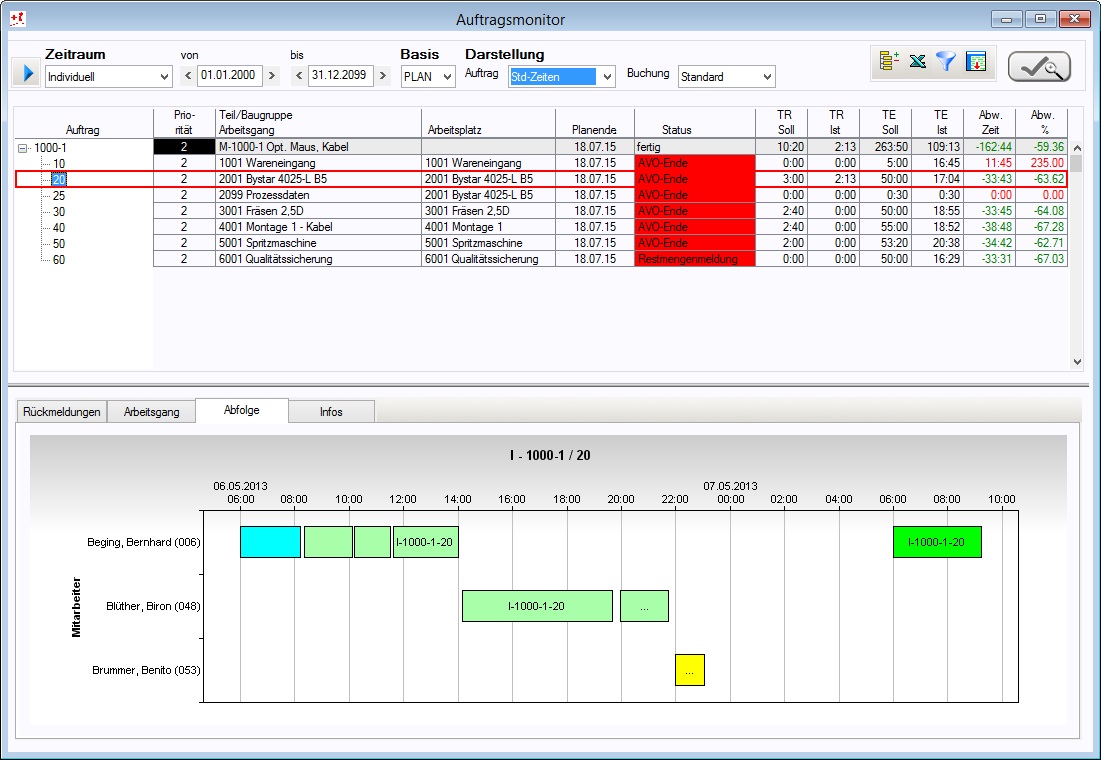Image resolution: width=1101 pixels, height=760 pixels.
Task: Click Beging's light green I-1000-1-20 bar
Action: (x=426, y=542)
